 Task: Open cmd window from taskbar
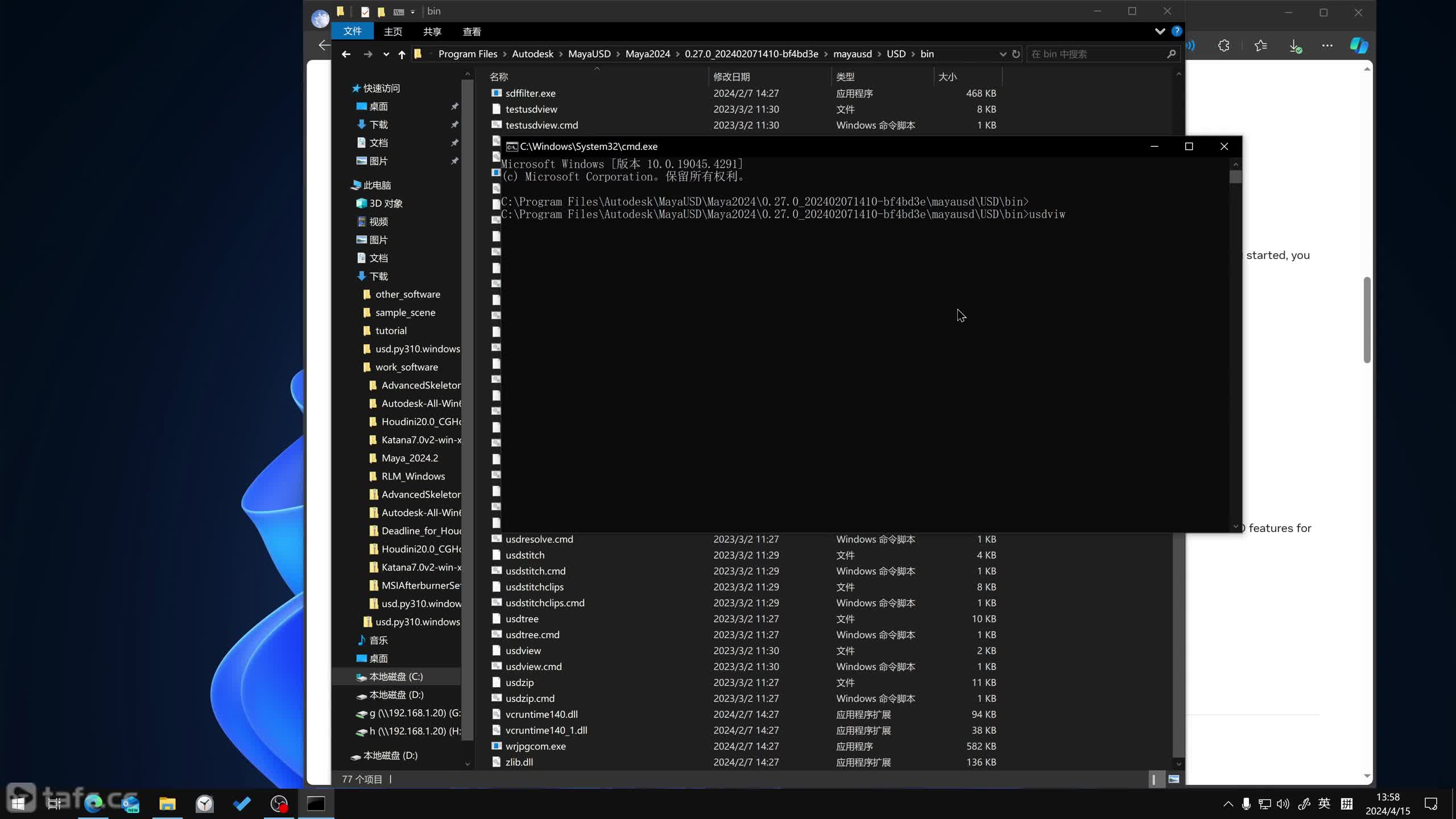click(x=316, y=804)
